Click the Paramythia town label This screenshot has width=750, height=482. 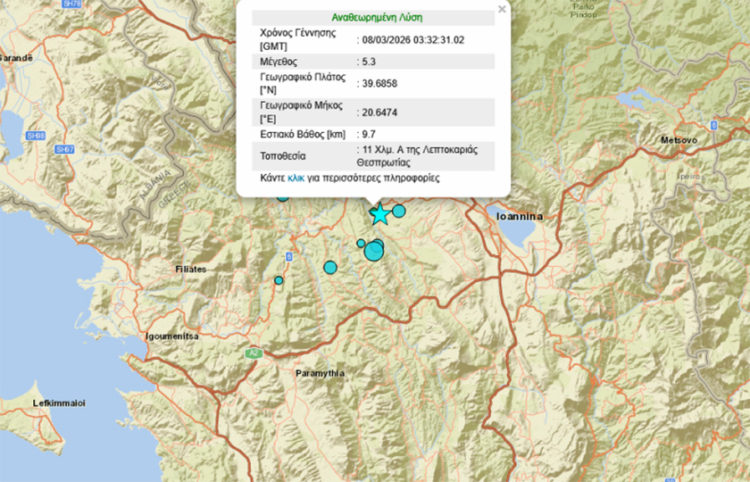point(320,373)
